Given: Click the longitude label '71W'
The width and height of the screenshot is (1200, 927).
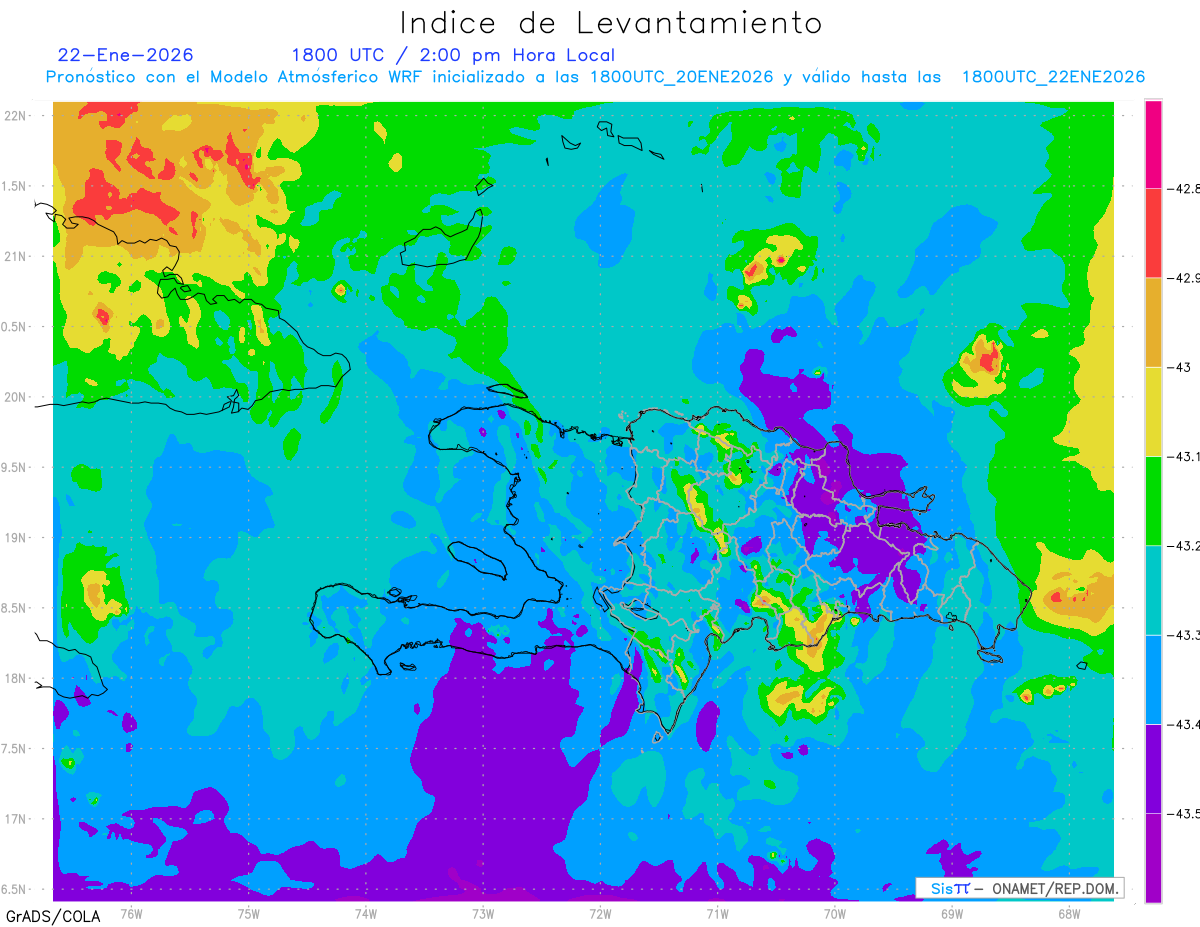Looking at the screenshot, I should [717, 913].
